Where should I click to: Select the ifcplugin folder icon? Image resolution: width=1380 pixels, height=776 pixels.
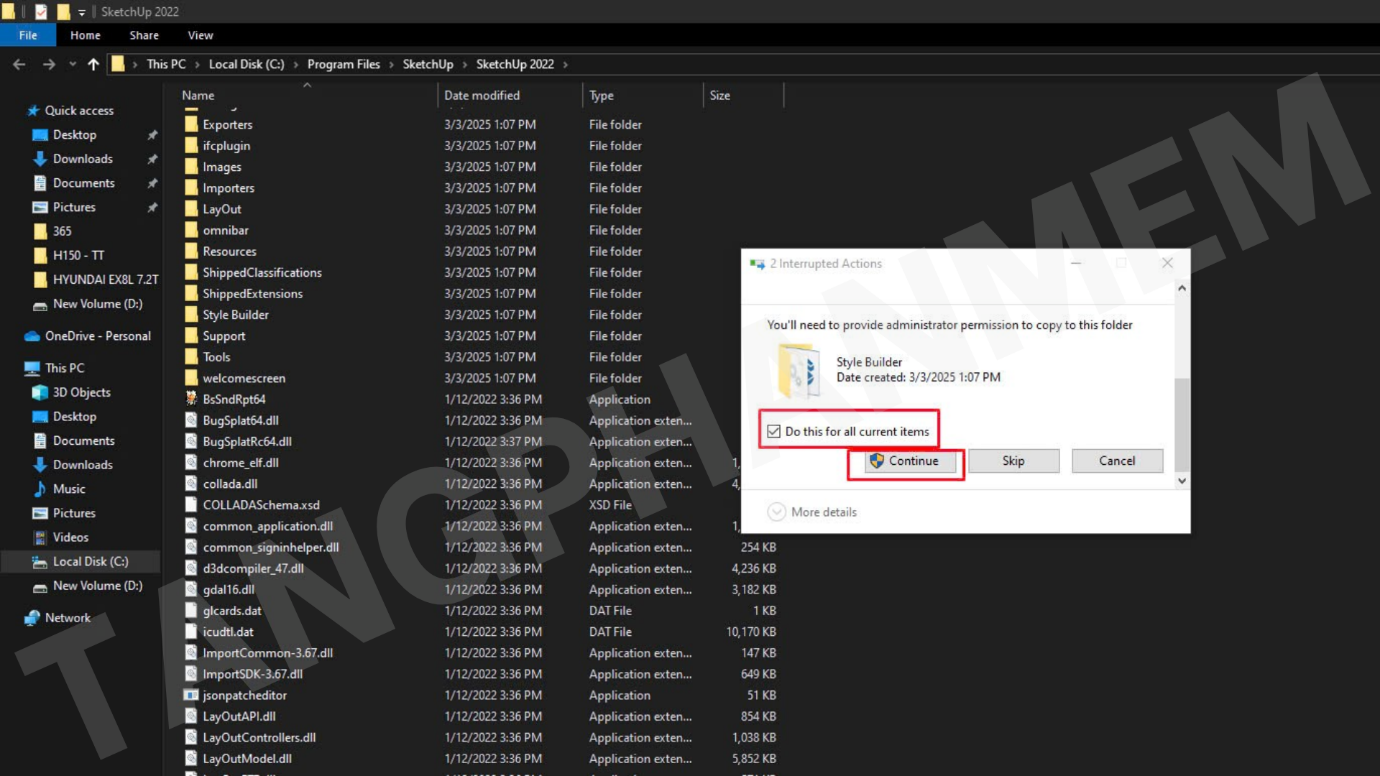[192, 146]
